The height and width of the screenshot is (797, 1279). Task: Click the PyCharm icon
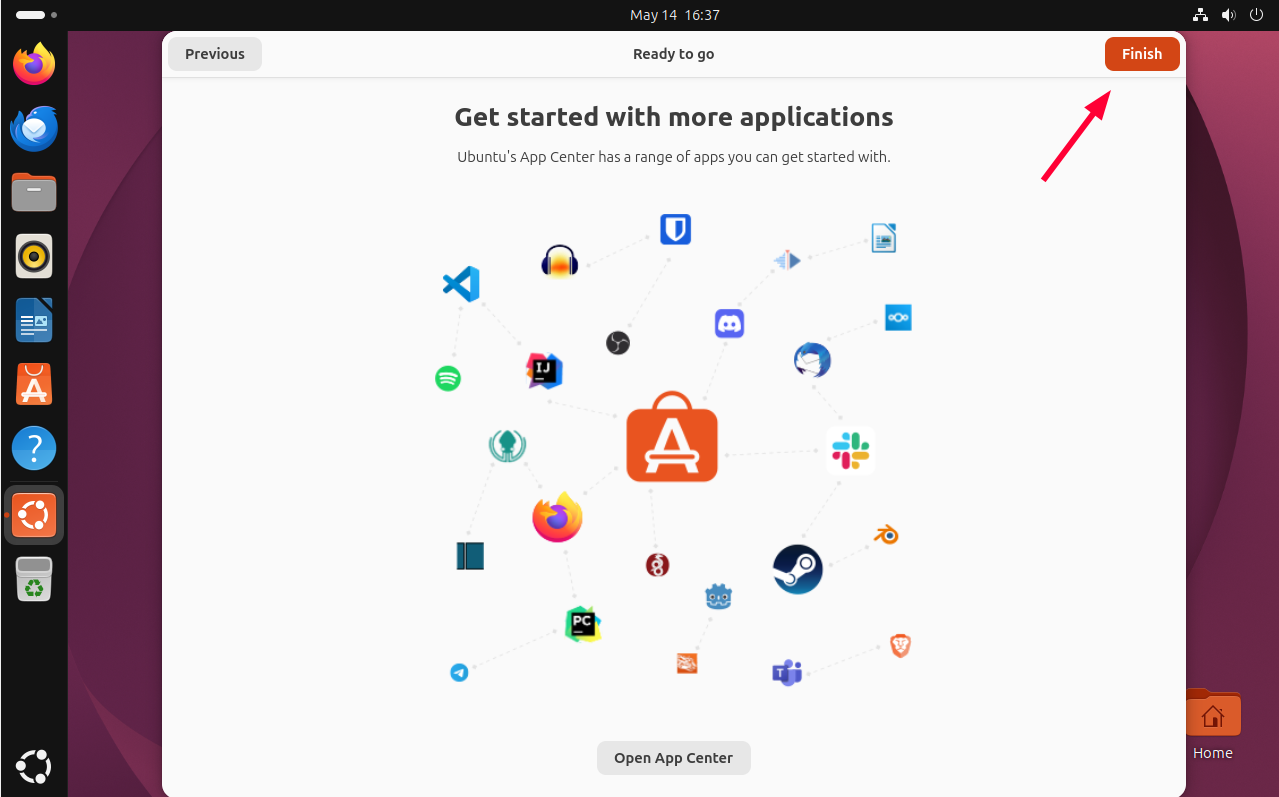tap(583, 624)
